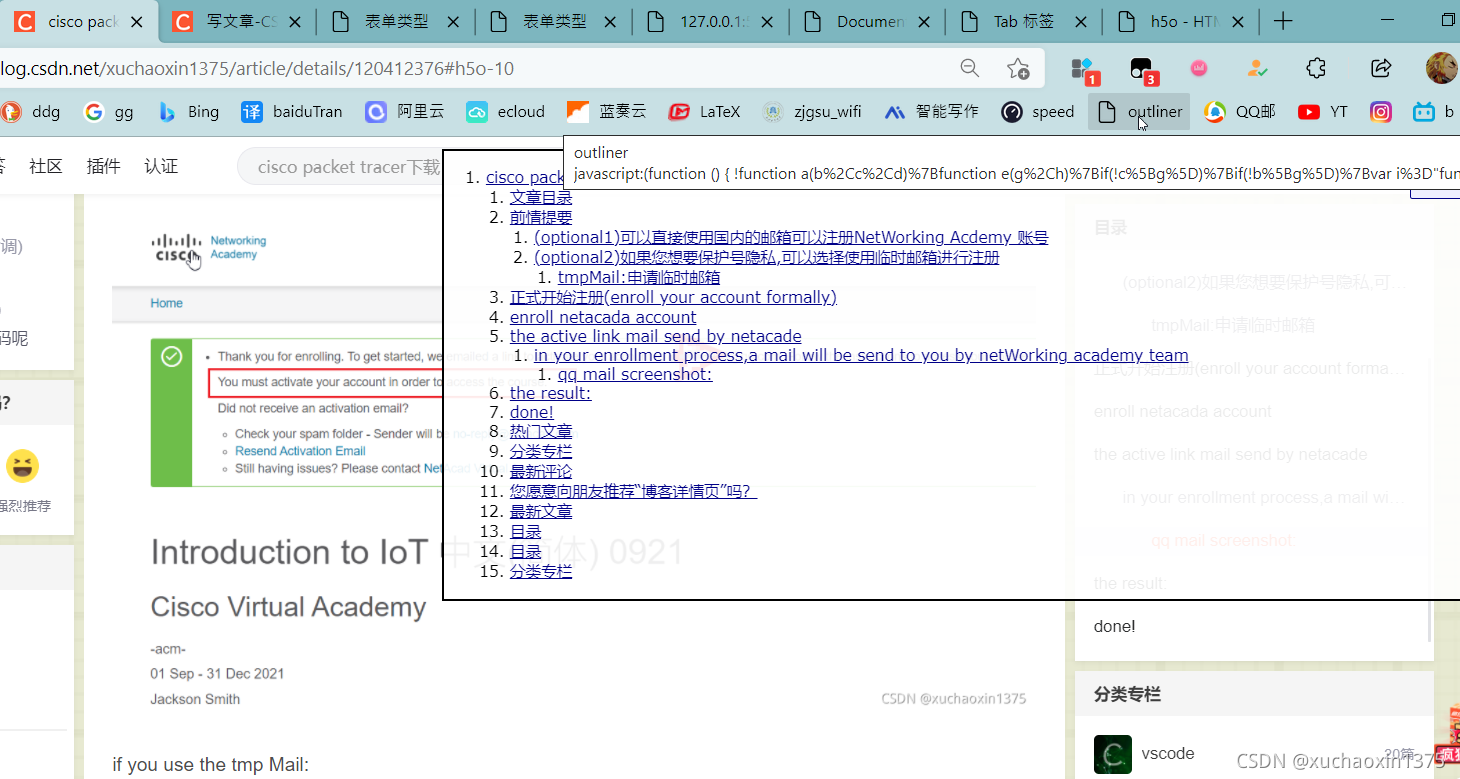Click the Cisco Networking Academy logo
The height and width of the screenshot is (779, 1460).
pyautogui.click(x=209, y=248)
